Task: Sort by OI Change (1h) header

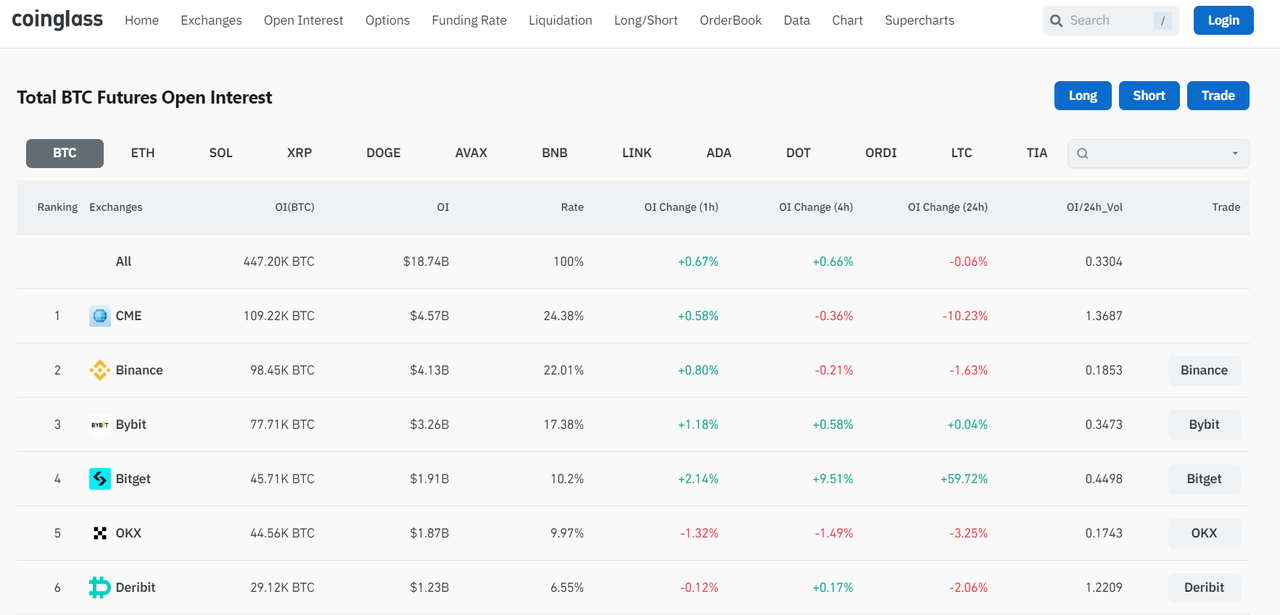Action: pyautogui.click(x=681, y=208)
